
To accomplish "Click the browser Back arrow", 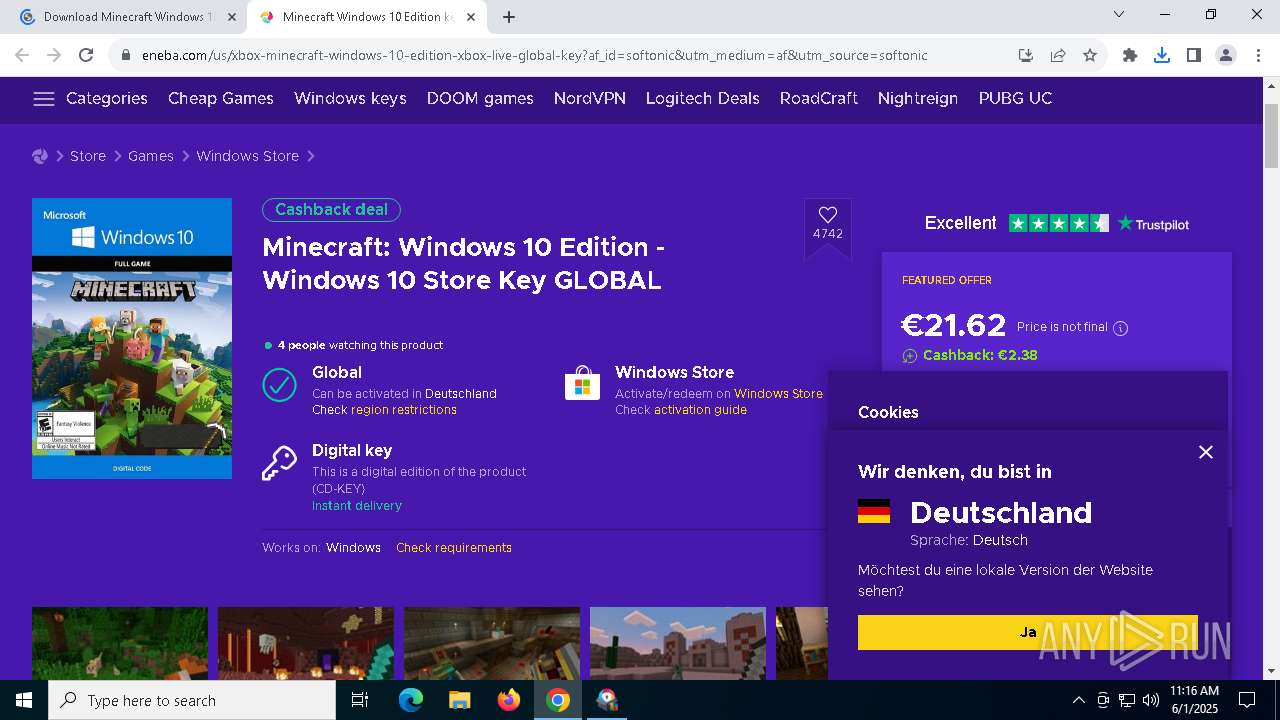I will click(22, 55).
